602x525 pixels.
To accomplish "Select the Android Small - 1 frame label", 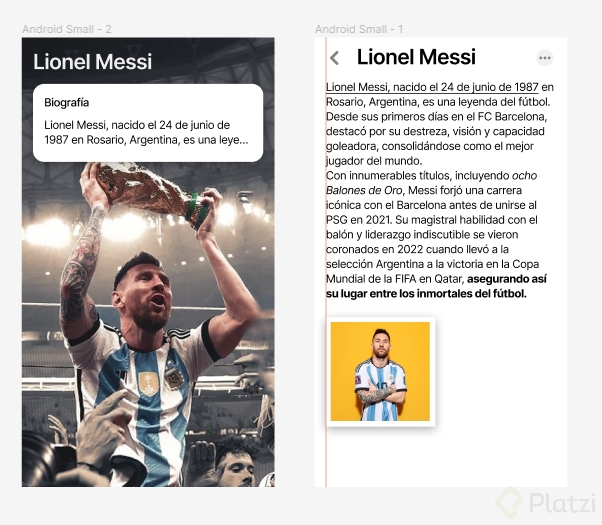I will coord(359,29).
